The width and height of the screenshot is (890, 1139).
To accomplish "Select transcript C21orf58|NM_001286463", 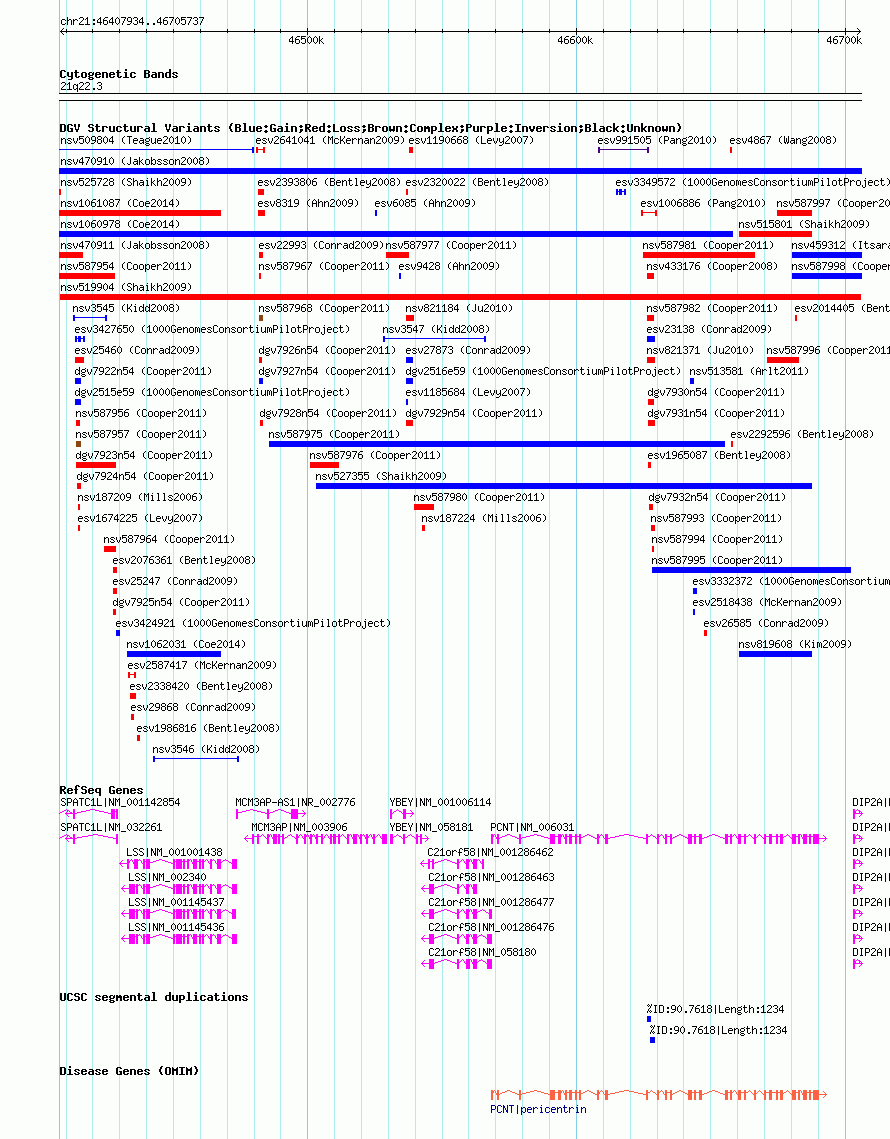I will [491, 877].
